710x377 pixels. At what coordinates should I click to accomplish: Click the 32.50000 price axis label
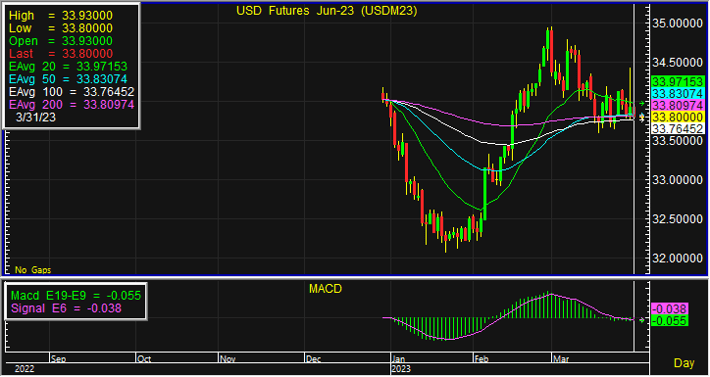coord(677,219)
